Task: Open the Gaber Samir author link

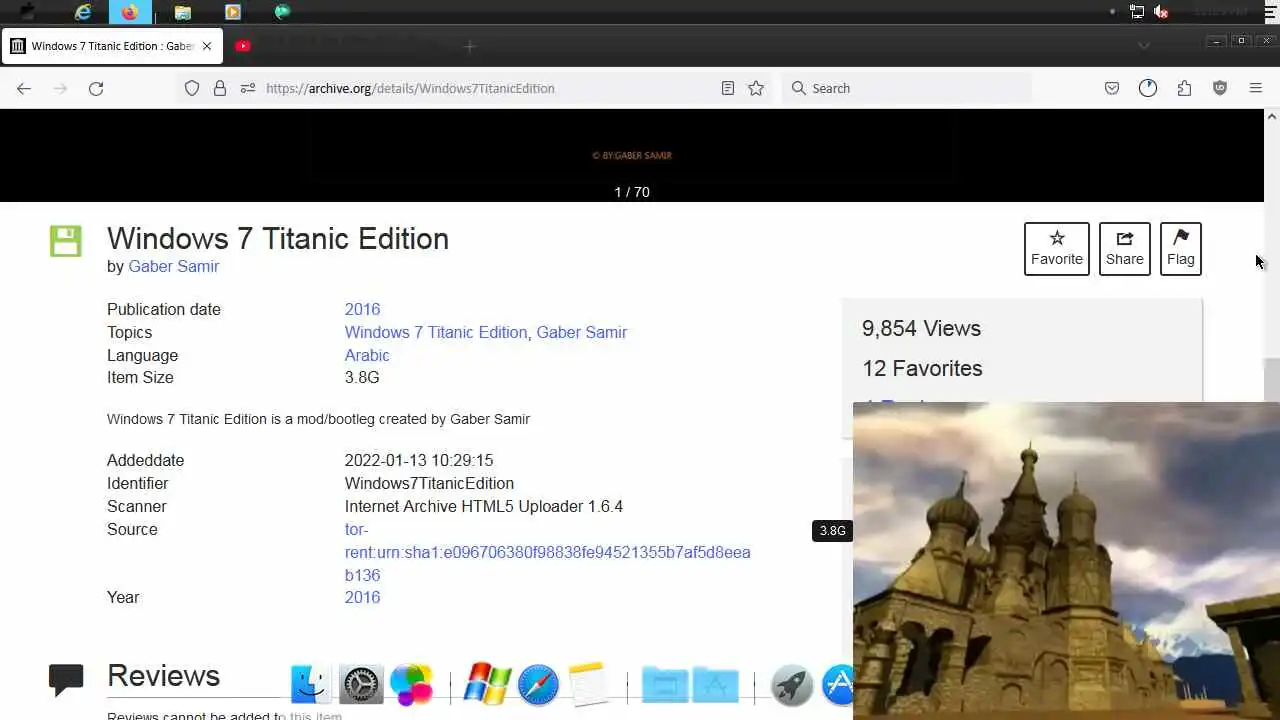Action: click(174, 266)
